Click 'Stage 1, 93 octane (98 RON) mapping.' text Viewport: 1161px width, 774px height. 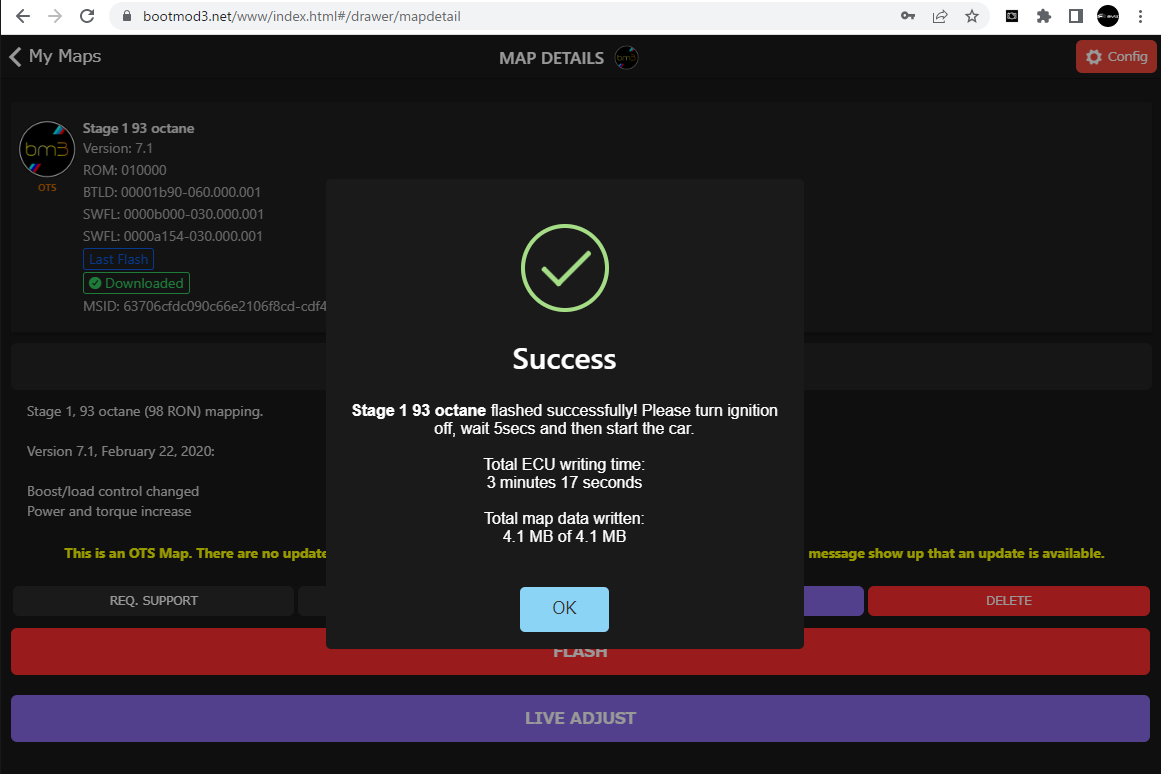pyautogui.click(x=145, y=411)
